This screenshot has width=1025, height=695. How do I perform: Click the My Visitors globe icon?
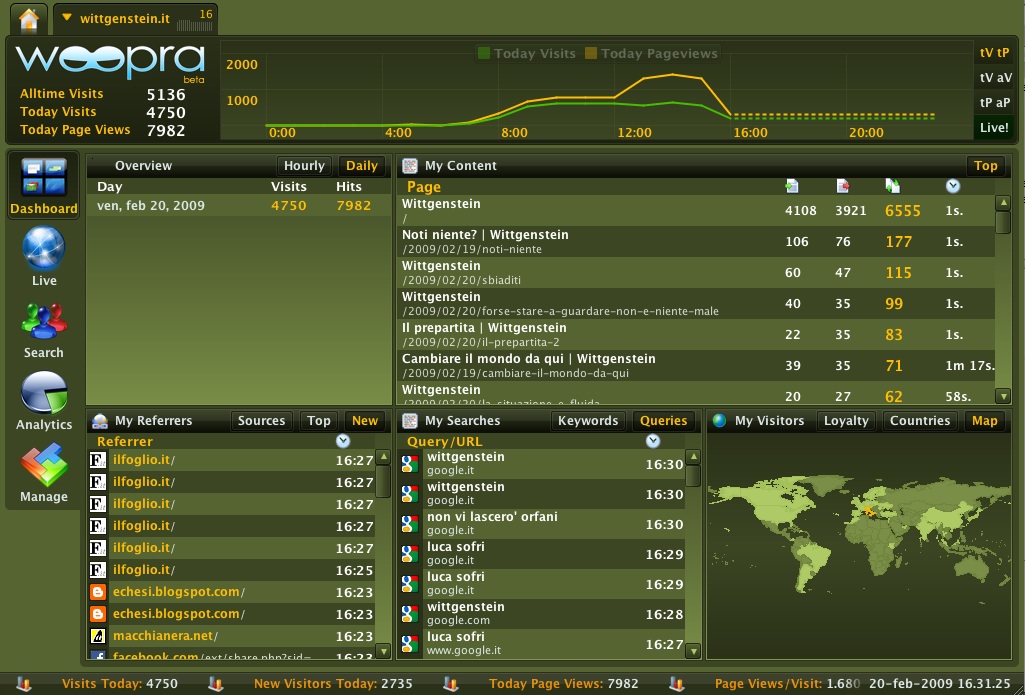pyautogui.click(x=720, y=421)
